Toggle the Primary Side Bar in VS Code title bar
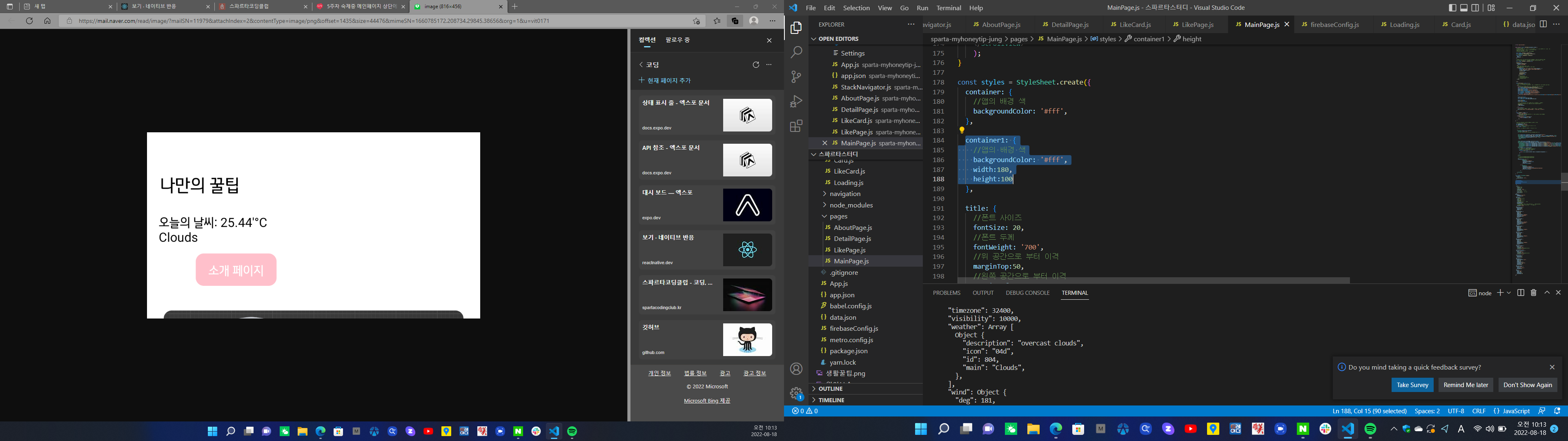The width and height of the screenshot is (1568, 441). [1452, 8]
